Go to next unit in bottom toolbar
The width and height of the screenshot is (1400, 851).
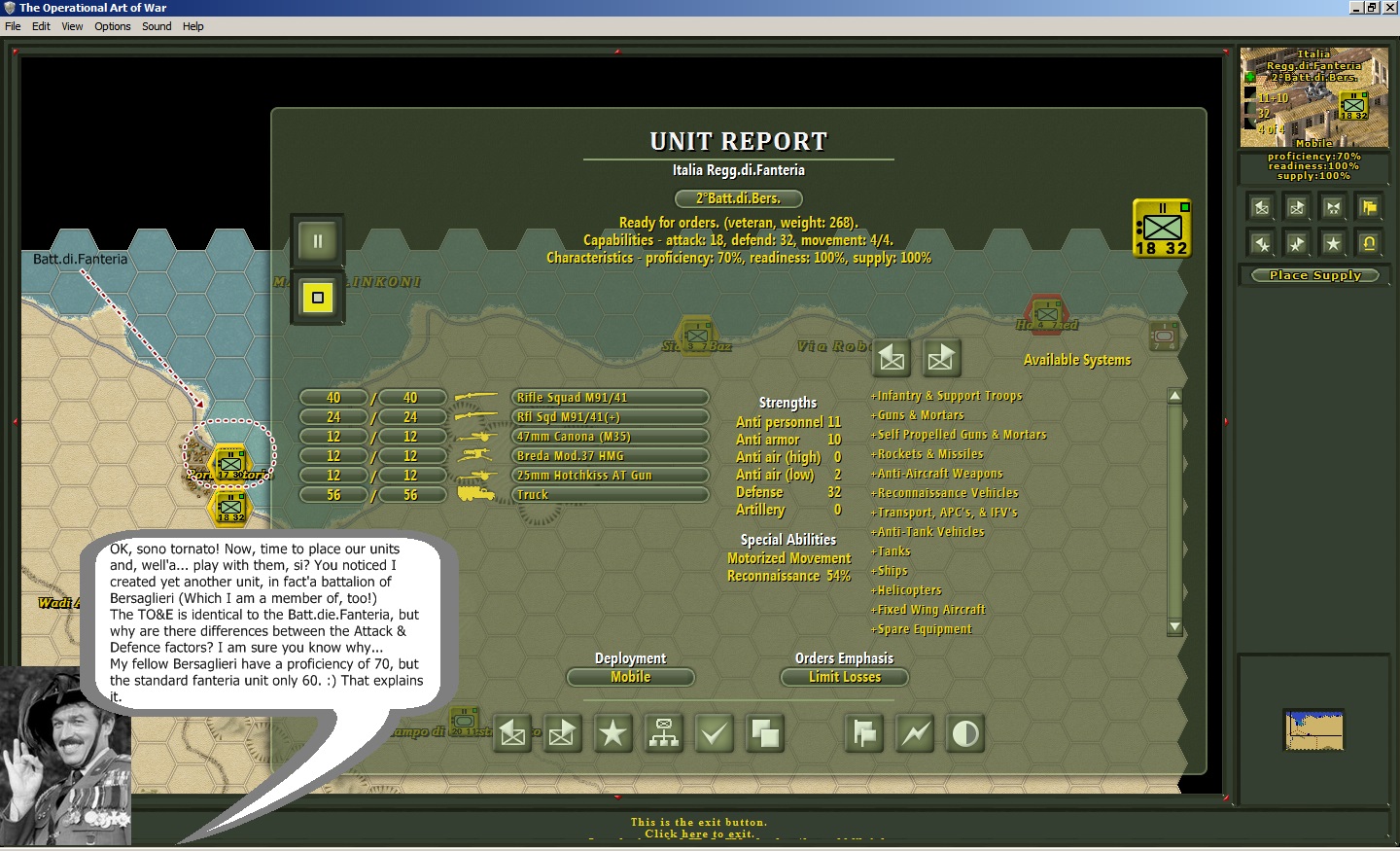pos(562,734)
